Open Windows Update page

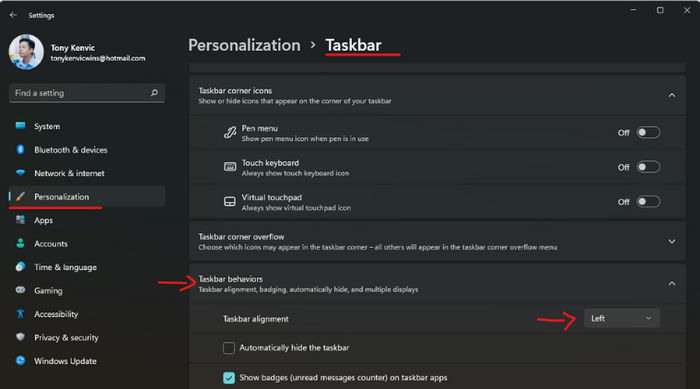click(87, 361)
